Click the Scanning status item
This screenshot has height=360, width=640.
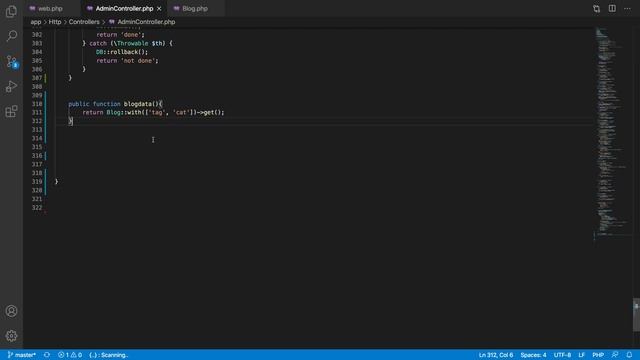click(108, 355)
